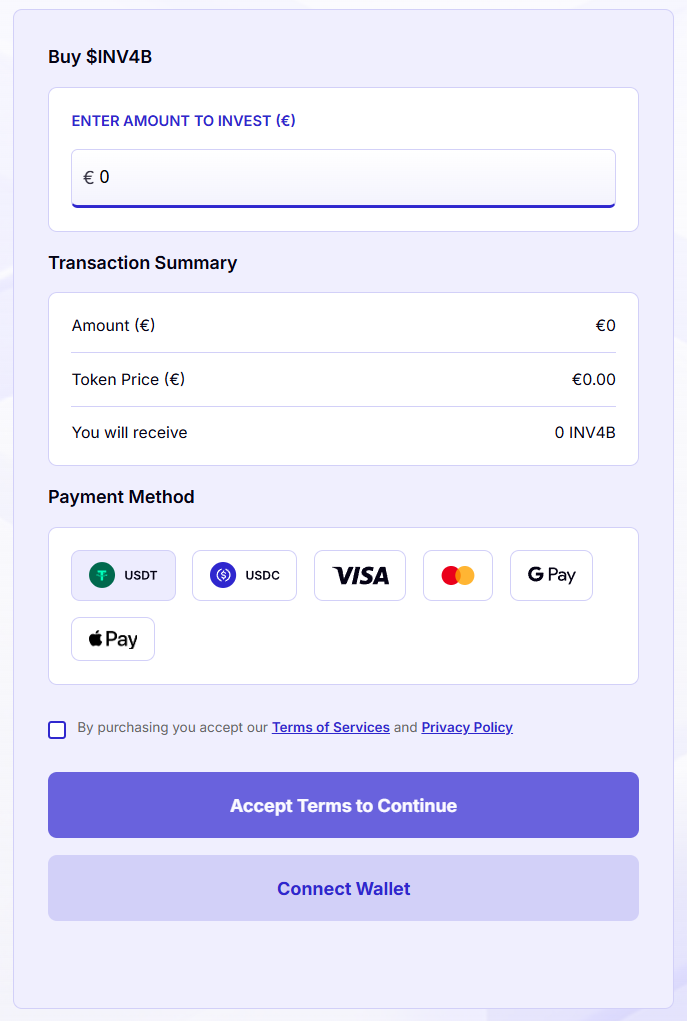Image resolution: width=687 pixels, height=1021 pixels.
Task: Click the '0 INV4B' received value
Action: (x=585, y=433)
